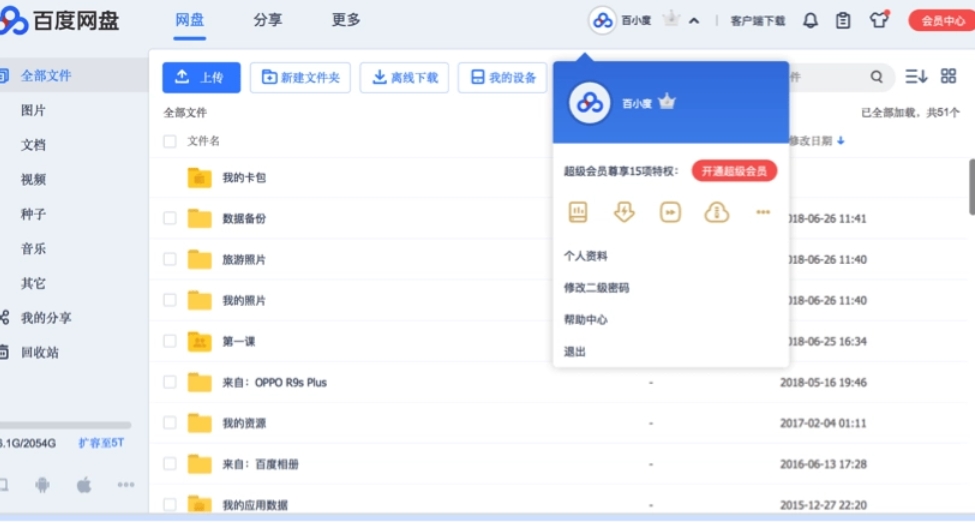Switch to grid view
975x523 pixels.
click(948, 76)
